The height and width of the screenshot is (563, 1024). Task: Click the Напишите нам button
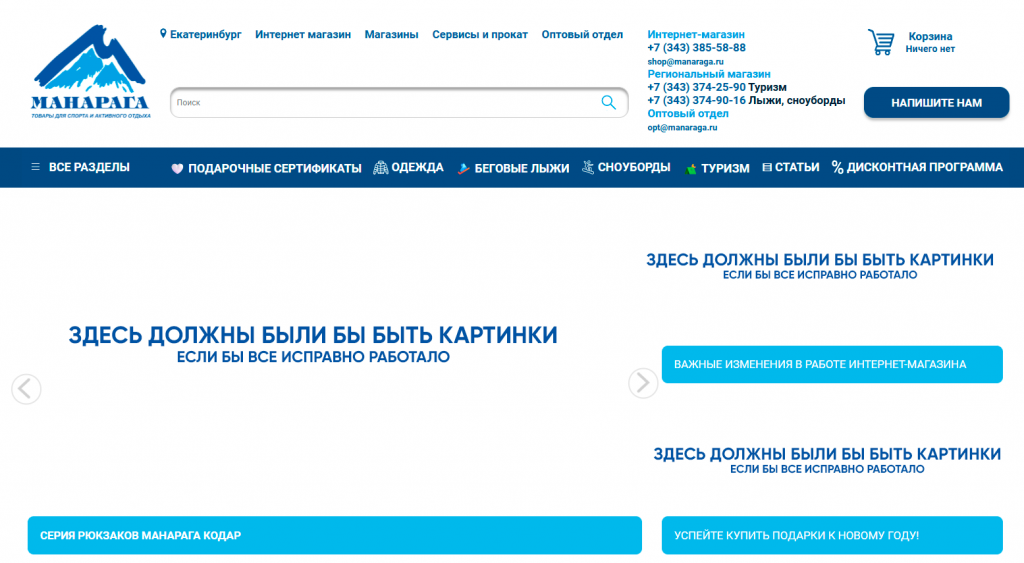[x=936, y=103]
